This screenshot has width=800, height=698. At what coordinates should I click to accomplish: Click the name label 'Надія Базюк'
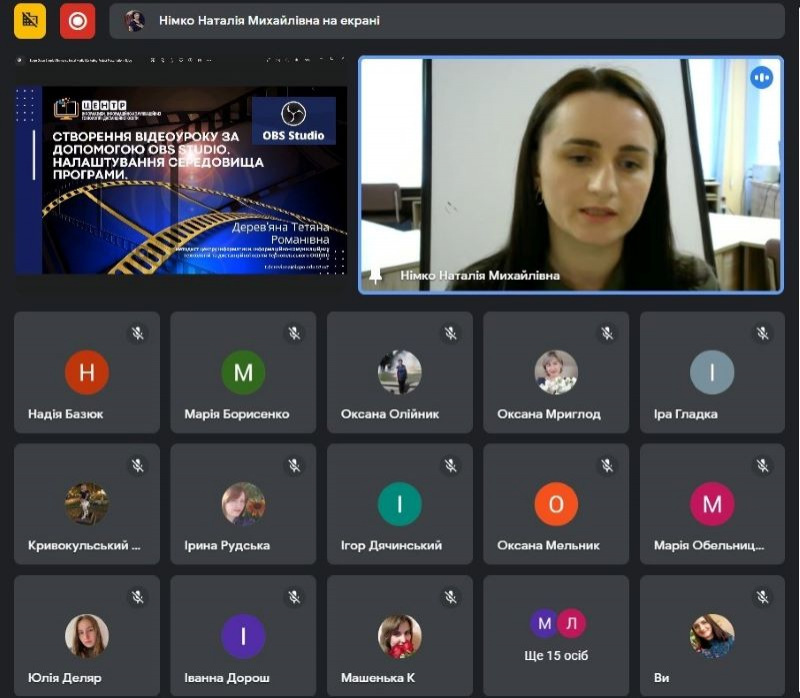click(x=65, y=414)
